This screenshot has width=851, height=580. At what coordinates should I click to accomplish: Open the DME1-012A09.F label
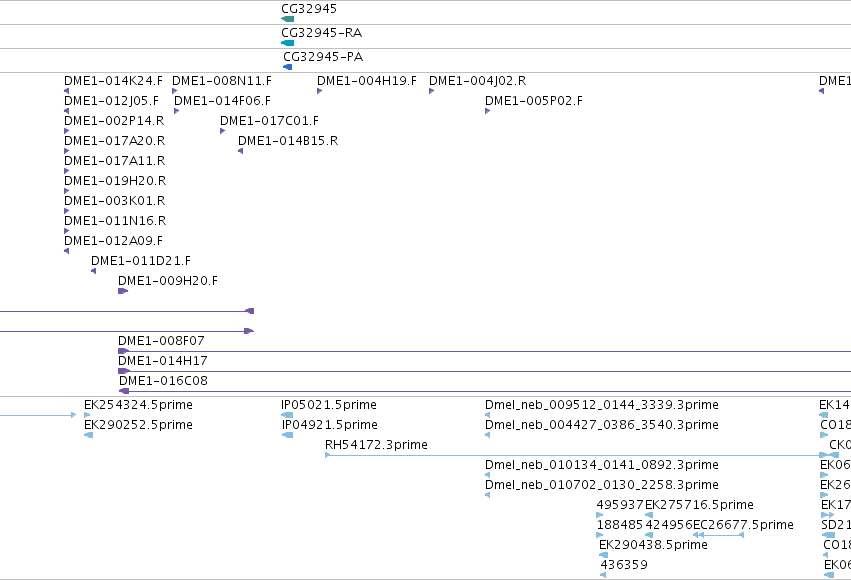pyautogui.click(x=113, y=241)
